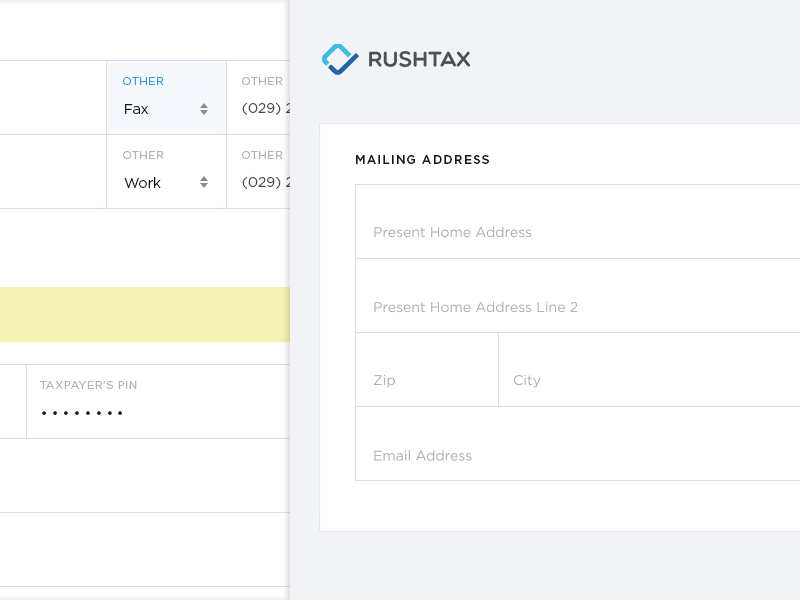Click the RushTax logo icon

coord(340,59)
